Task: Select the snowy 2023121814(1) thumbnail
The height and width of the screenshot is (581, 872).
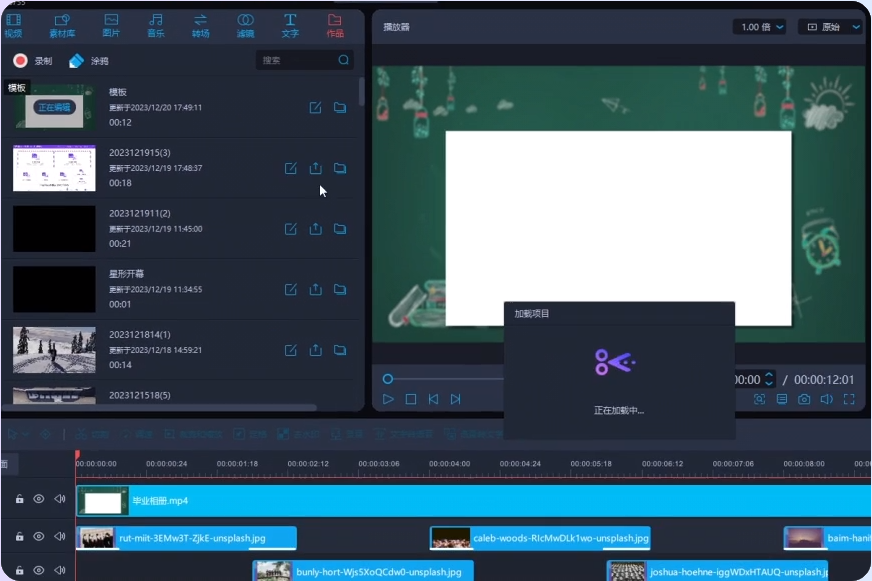Action: tap(54, 350)
